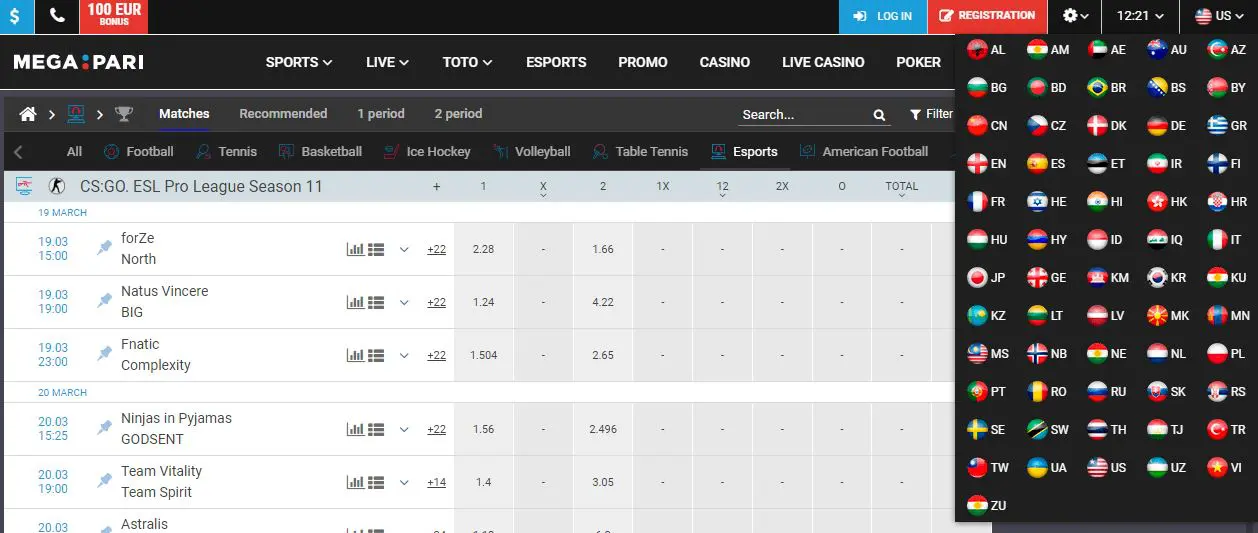Open the PROMO menu item
Image resolution: width=1258 pixels, height=533 pixels.
click(643, 62)
